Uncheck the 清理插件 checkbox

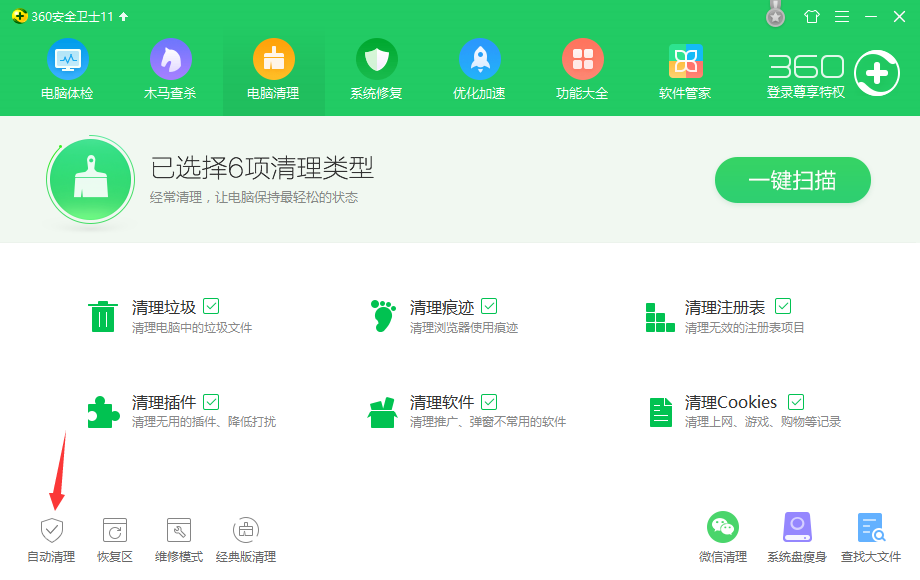click(x=211, y=402)
